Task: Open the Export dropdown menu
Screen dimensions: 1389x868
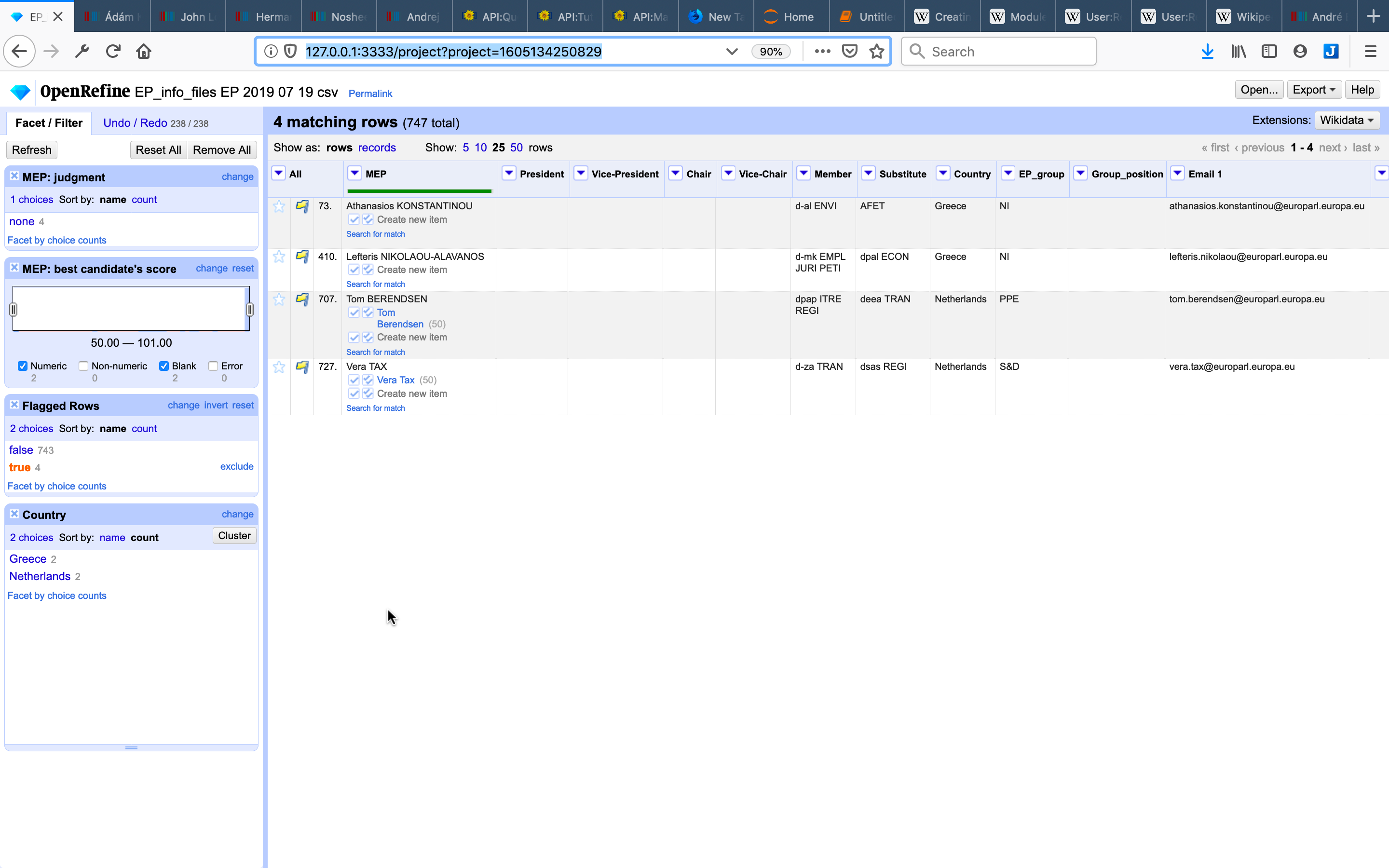Action: [1314, 90]
